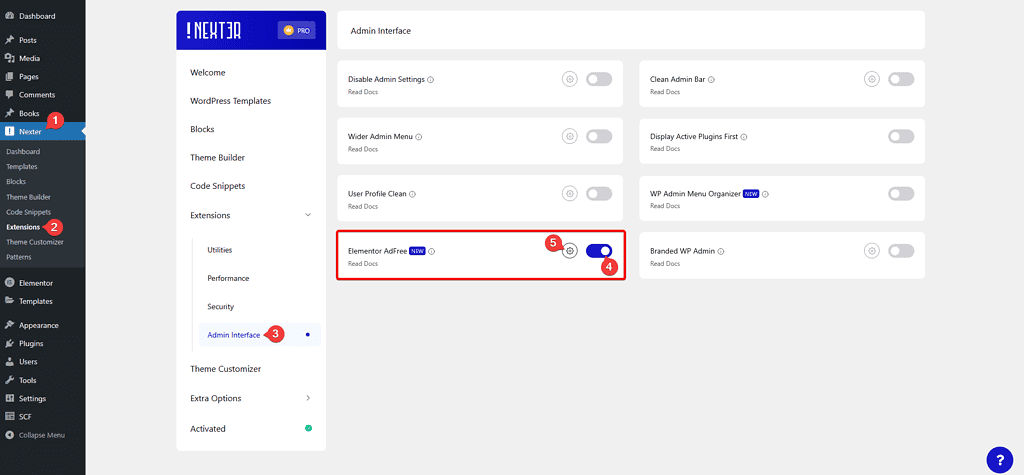
Task: Click info icon beside User Profile Clean
Action: pos(413,194)
